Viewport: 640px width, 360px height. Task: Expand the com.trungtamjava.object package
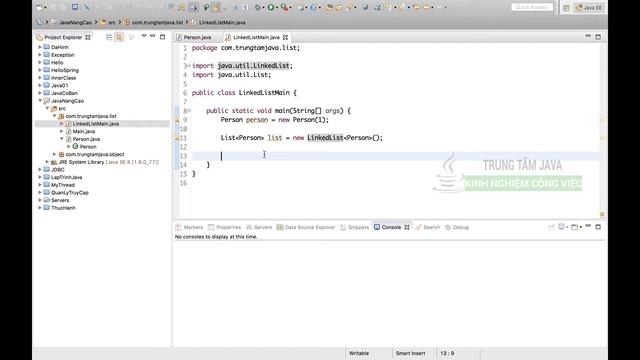tap(55, 154)
